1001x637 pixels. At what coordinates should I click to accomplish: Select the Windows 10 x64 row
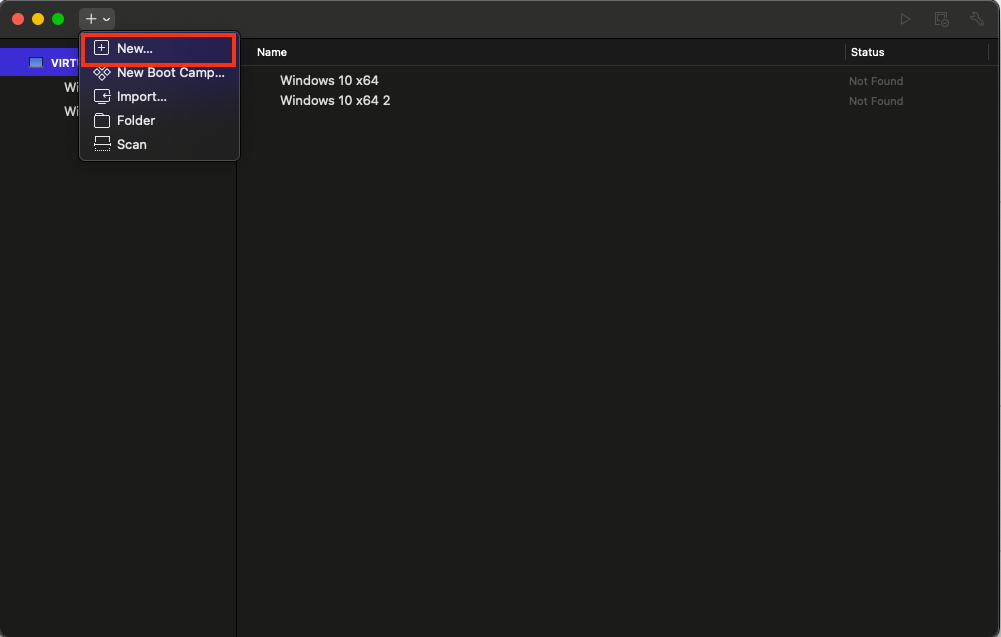pos(329,81)
